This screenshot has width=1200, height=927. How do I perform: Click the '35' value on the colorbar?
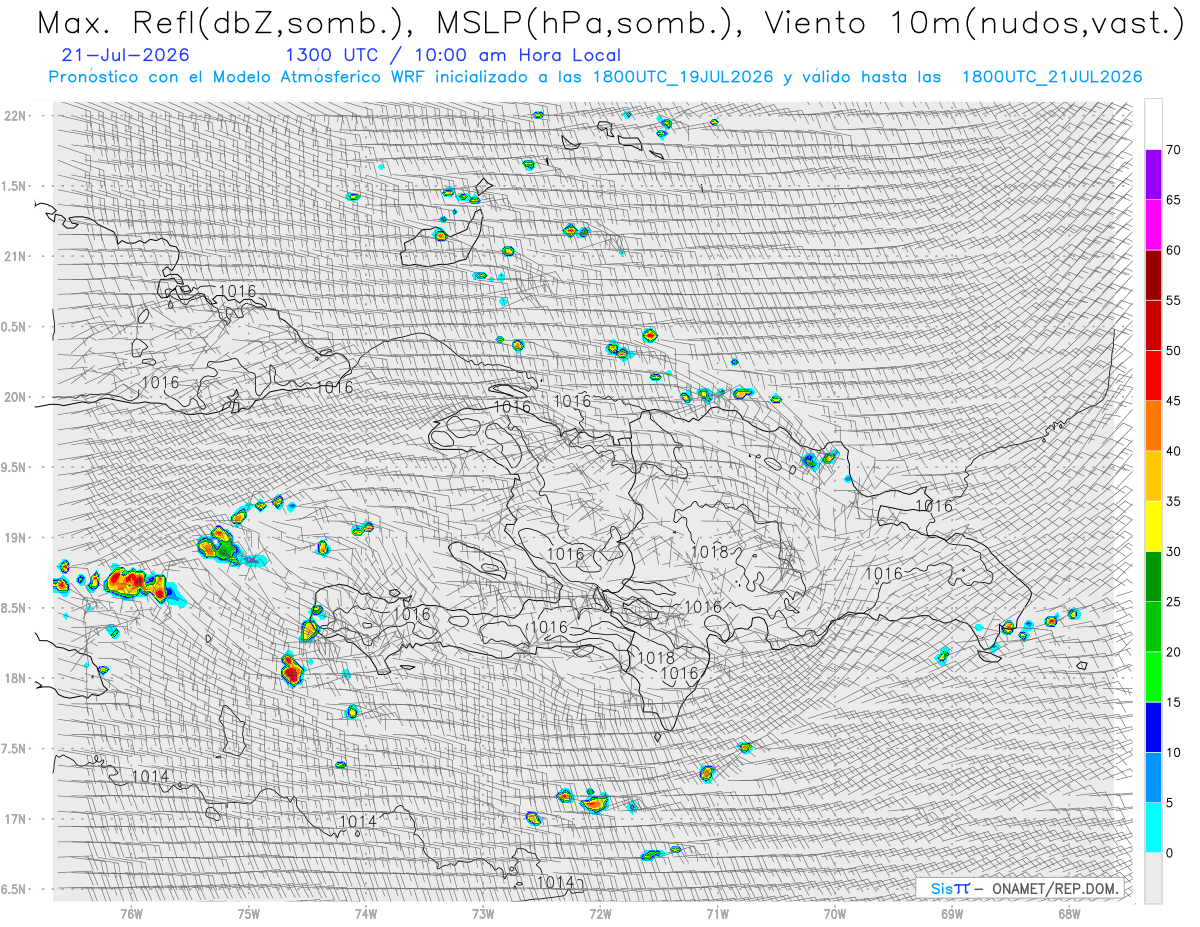[1173, 501]
